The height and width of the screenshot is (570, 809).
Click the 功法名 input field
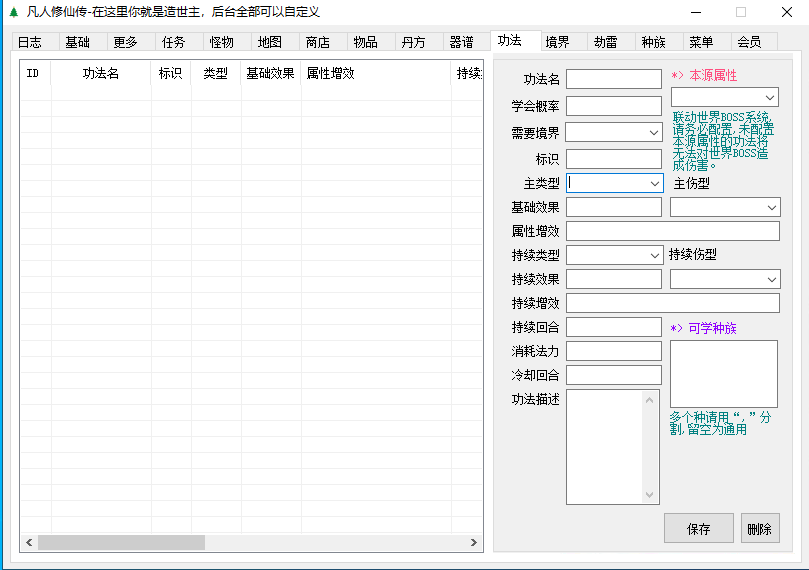614,79
